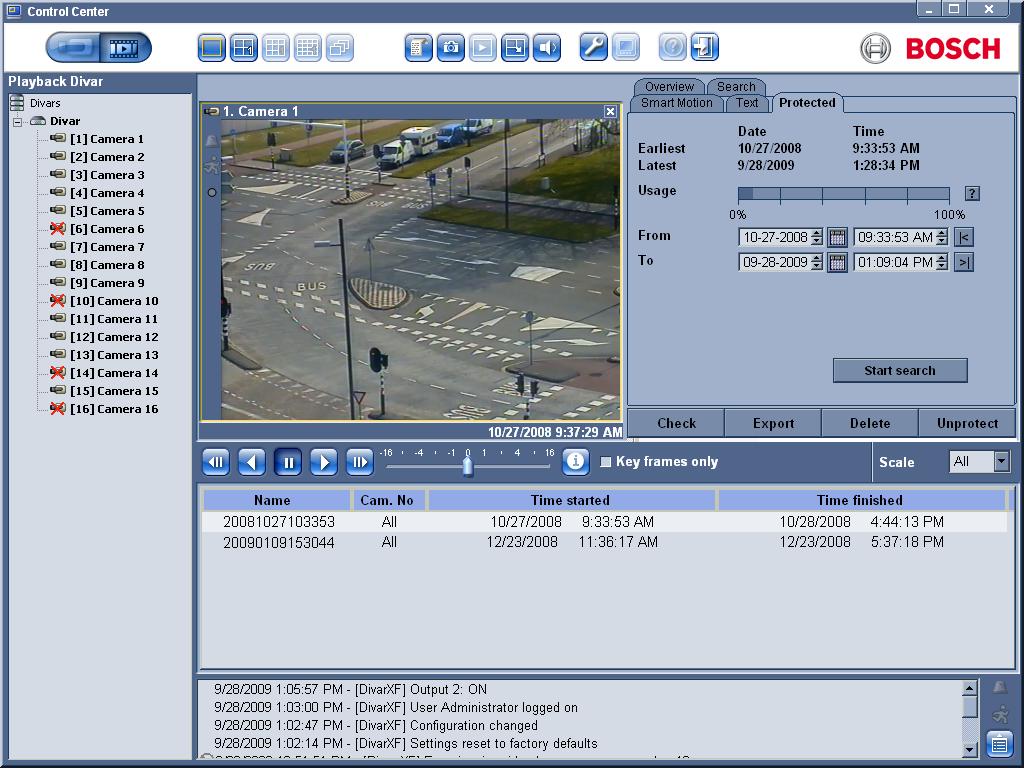Click the Bosch logo
1024x768 pixels.
point(931,48)
